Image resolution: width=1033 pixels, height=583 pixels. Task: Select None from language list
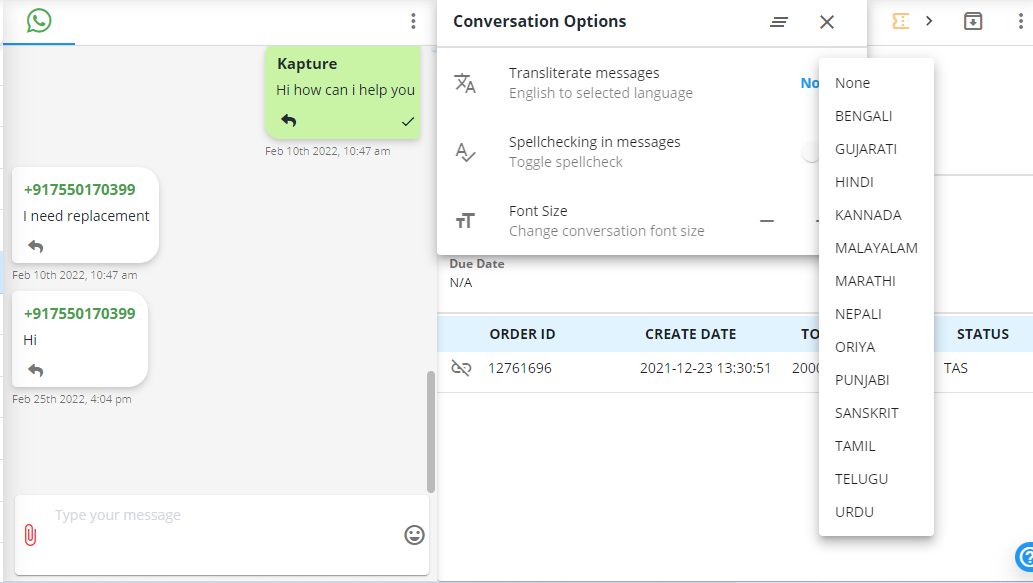point(876,83)
